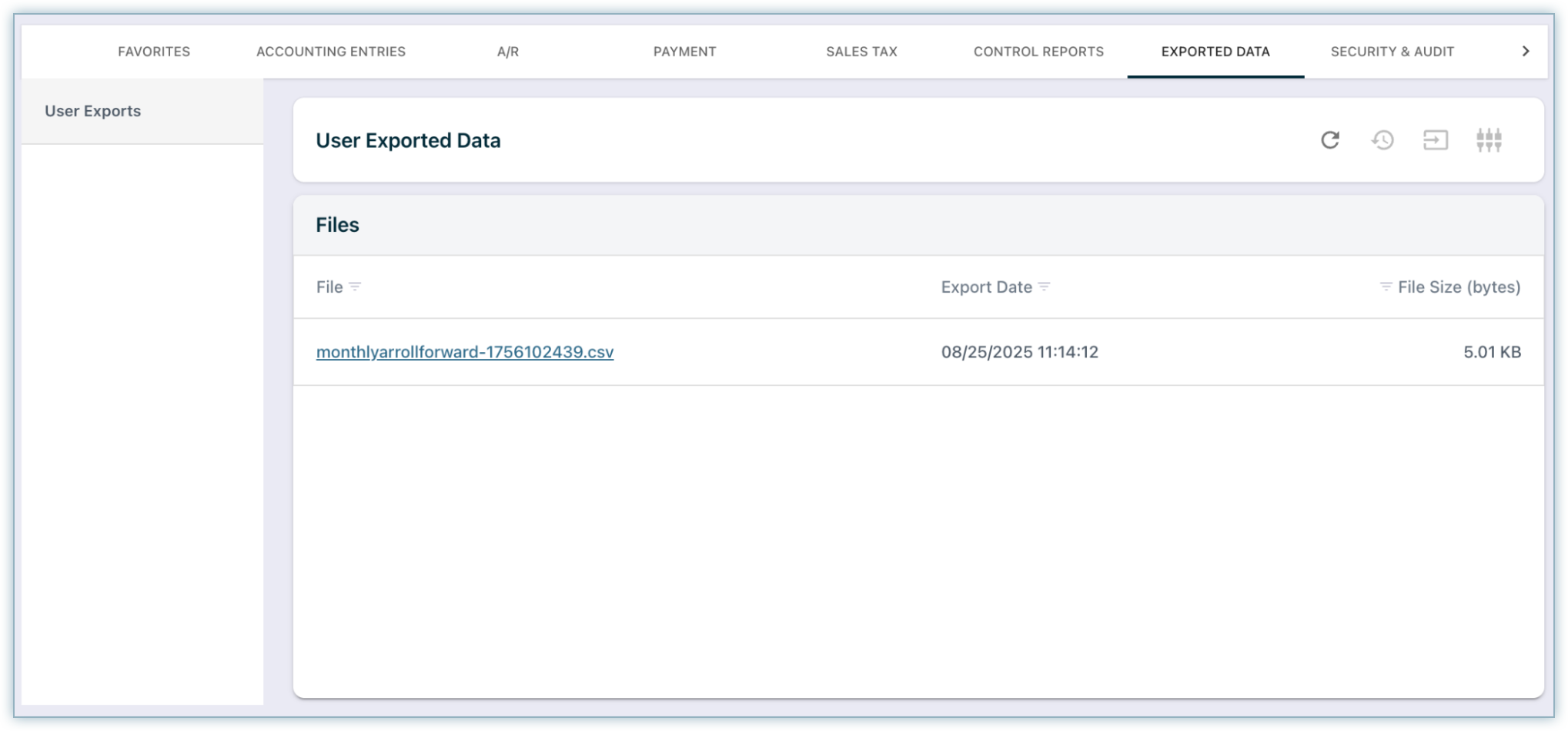
Task: Open the Accounting Entries tab
Action: (x=331, y=52)
